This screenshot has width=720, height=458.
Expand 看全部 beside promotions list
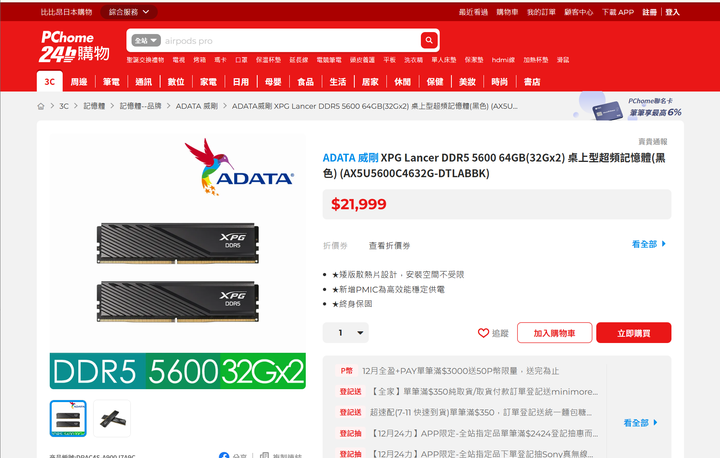pyautogui.click(x=640, y=423)
